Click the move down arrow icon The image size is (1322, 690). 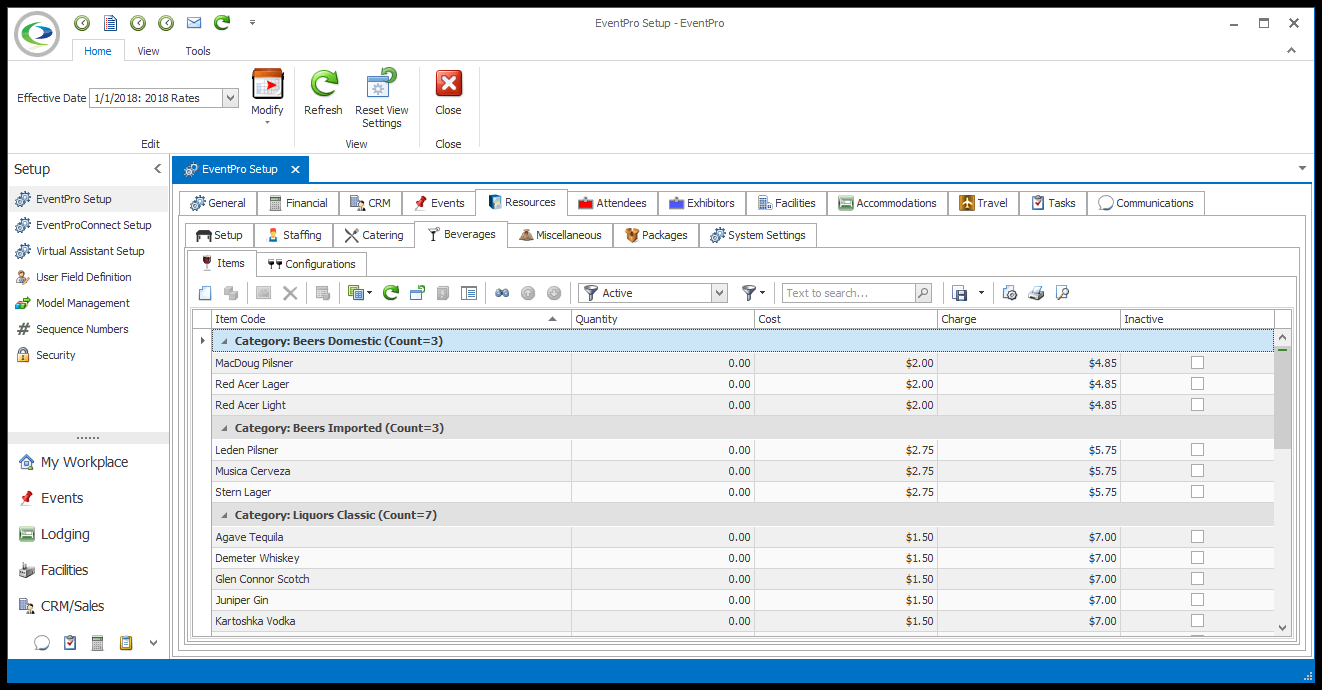(553, 293)
